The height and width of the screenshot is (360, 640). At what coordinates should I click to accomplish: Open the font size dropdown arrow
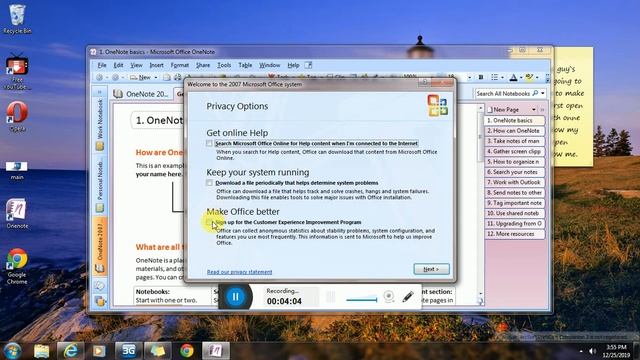pos(469,77)
